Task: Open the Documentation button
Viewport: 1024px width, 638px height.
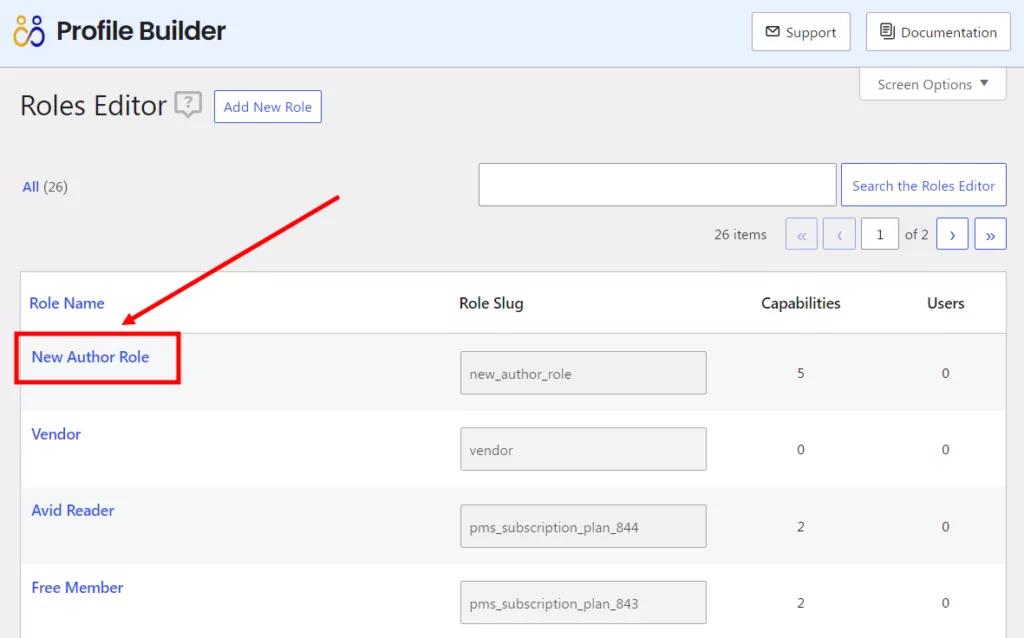Action: (x=938, y=31)
